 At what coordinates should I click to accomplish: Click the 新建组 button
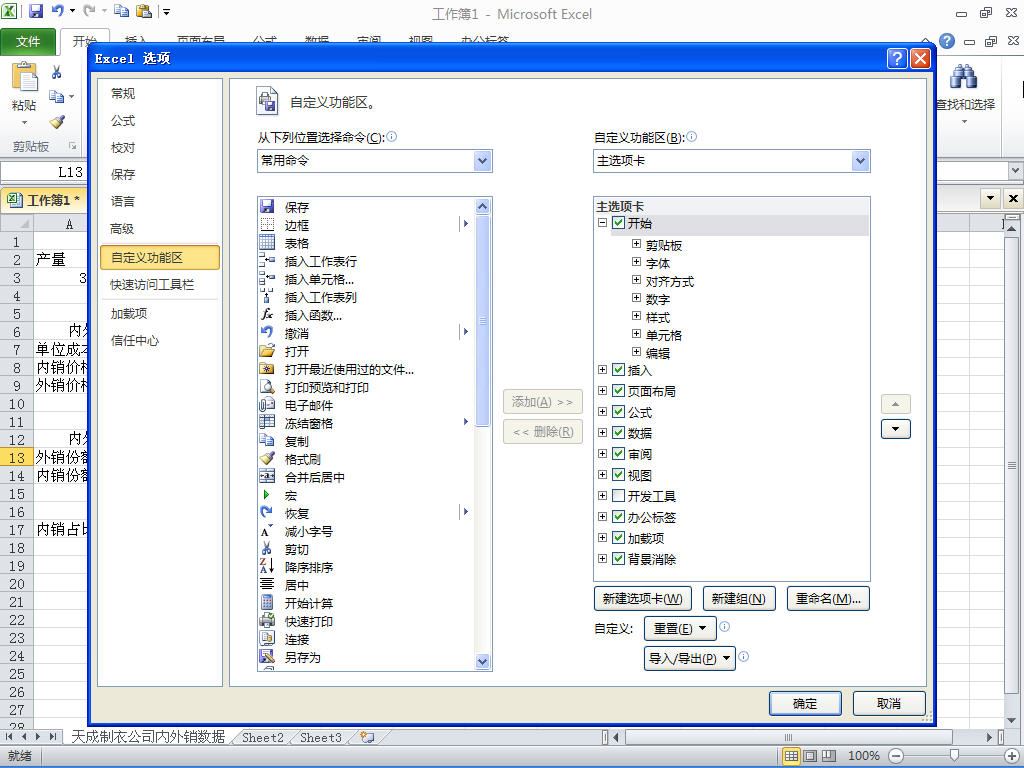tap(739, 598)
